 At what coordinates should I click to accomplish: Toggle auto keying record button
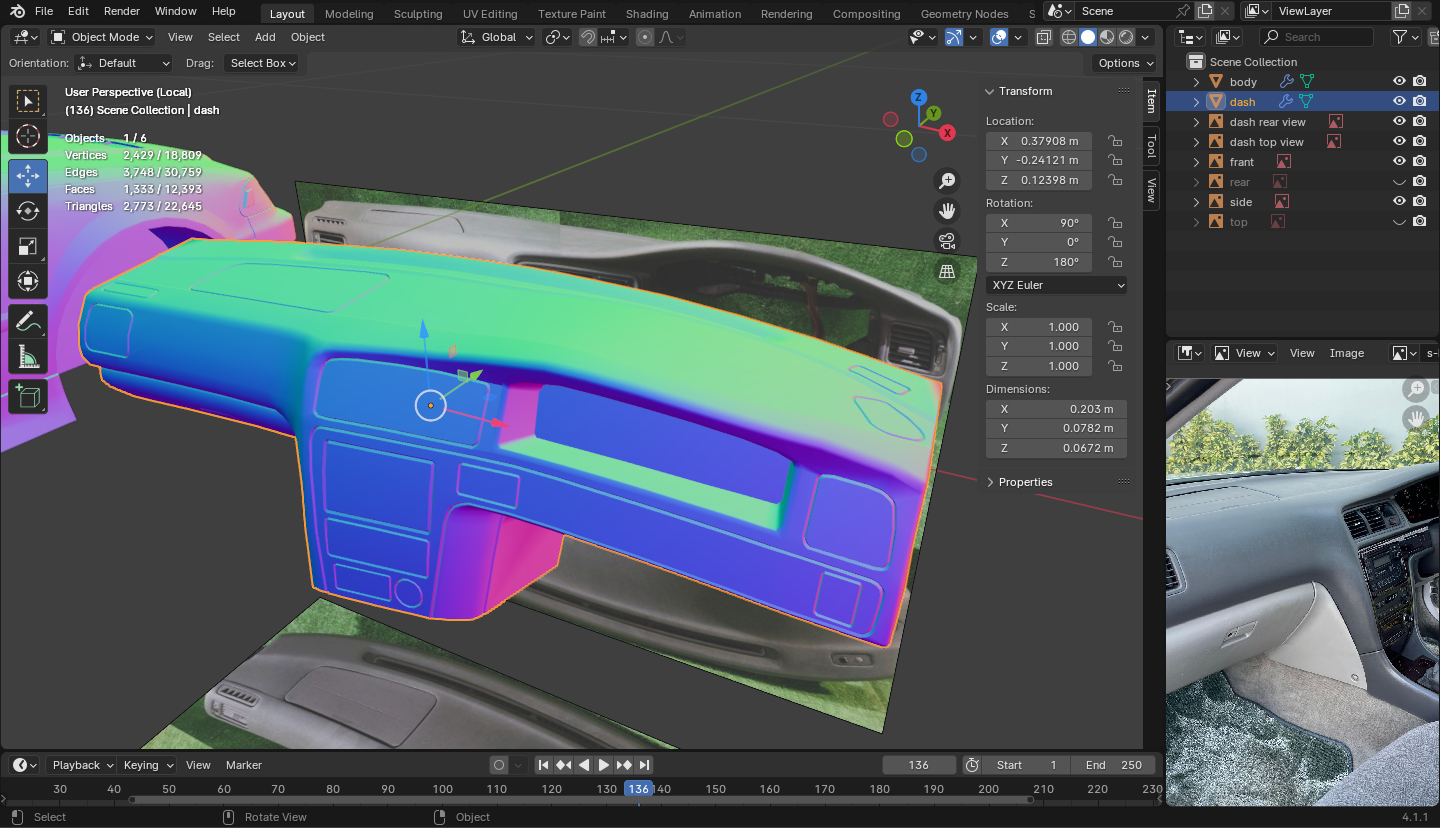coord(499,765)
